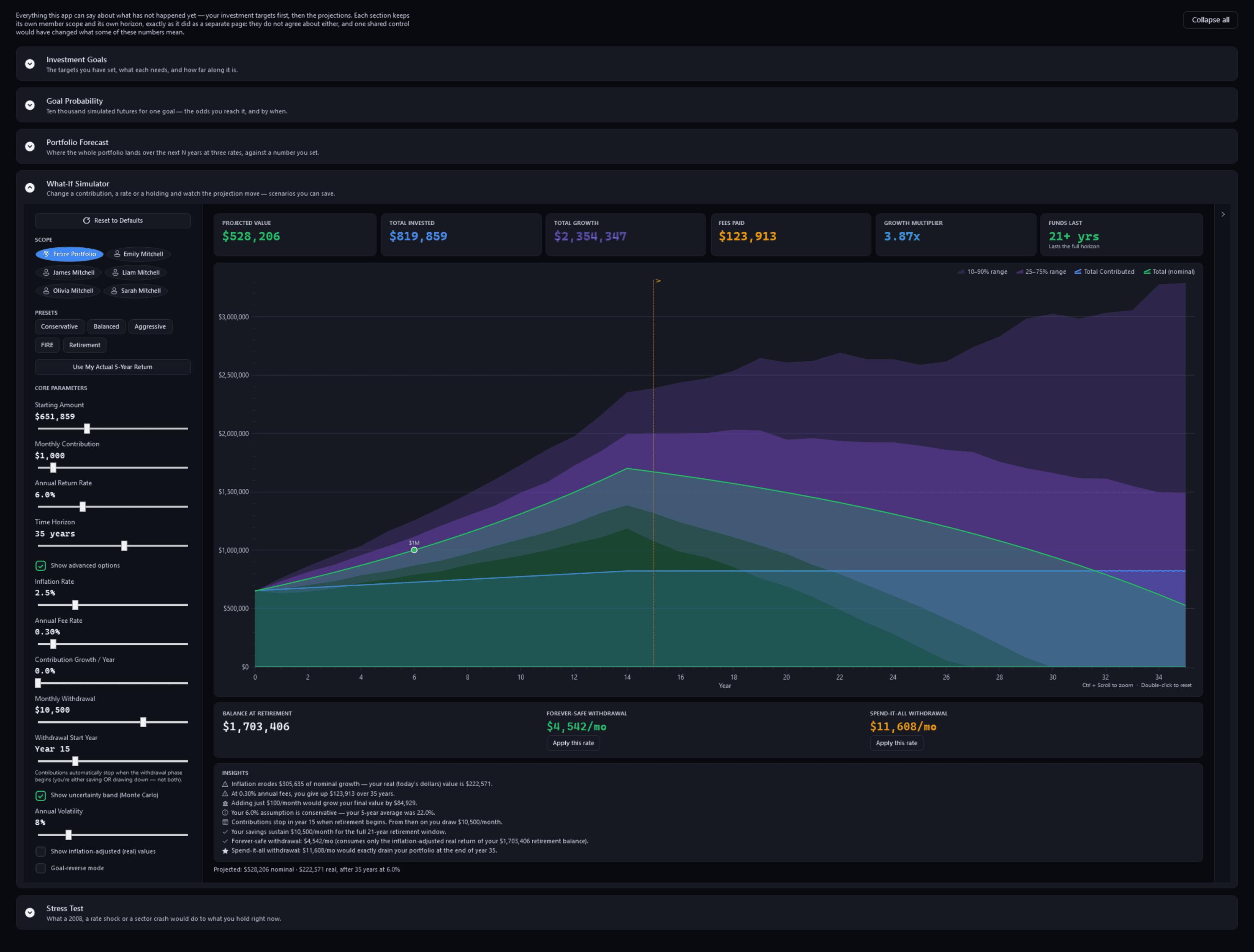
Task: Expand the Goal Probability section
Action: pos(30,105)
